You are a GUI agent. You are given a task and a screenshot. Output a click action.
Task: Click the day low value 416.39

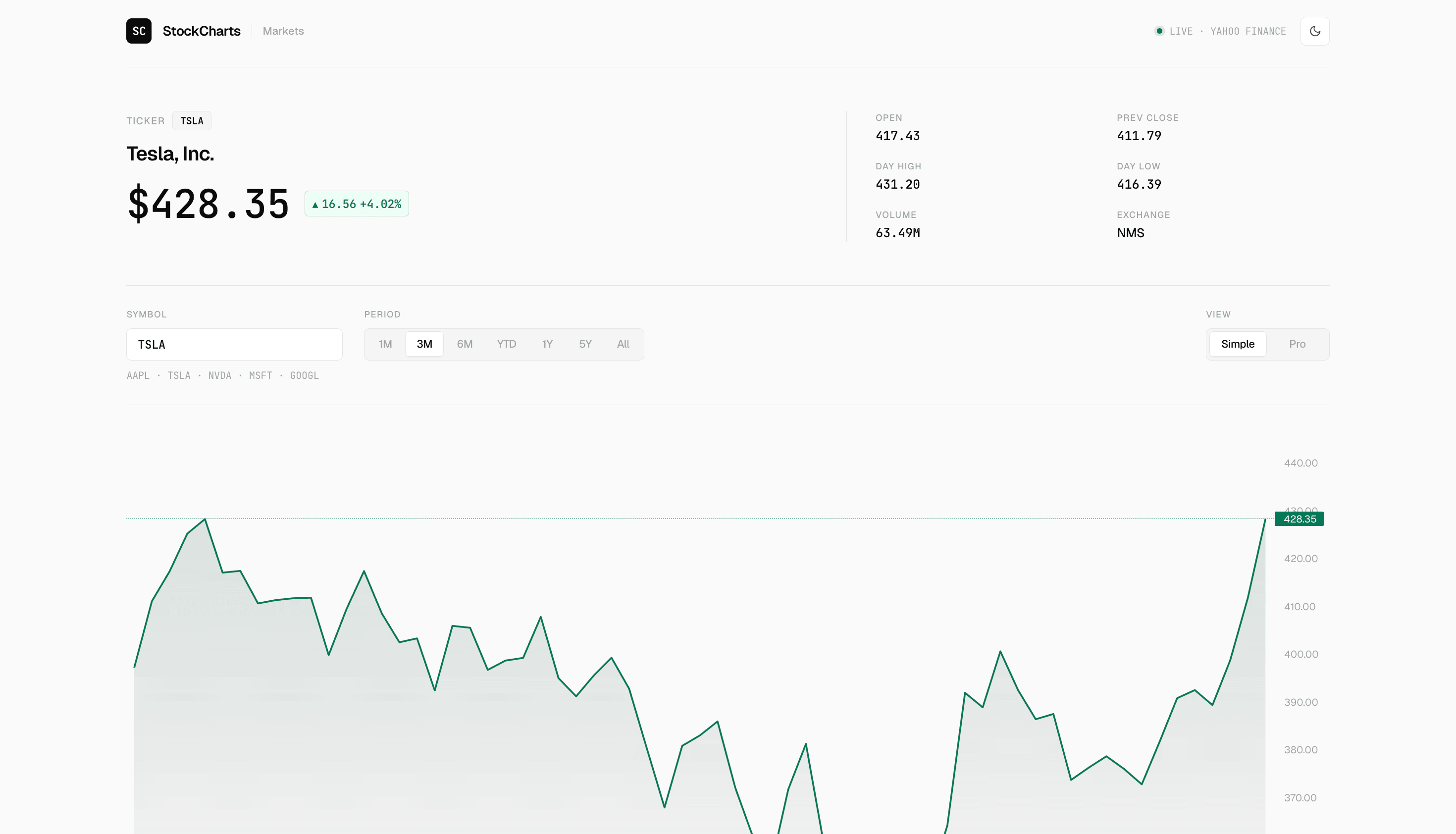coord(1139,184)
